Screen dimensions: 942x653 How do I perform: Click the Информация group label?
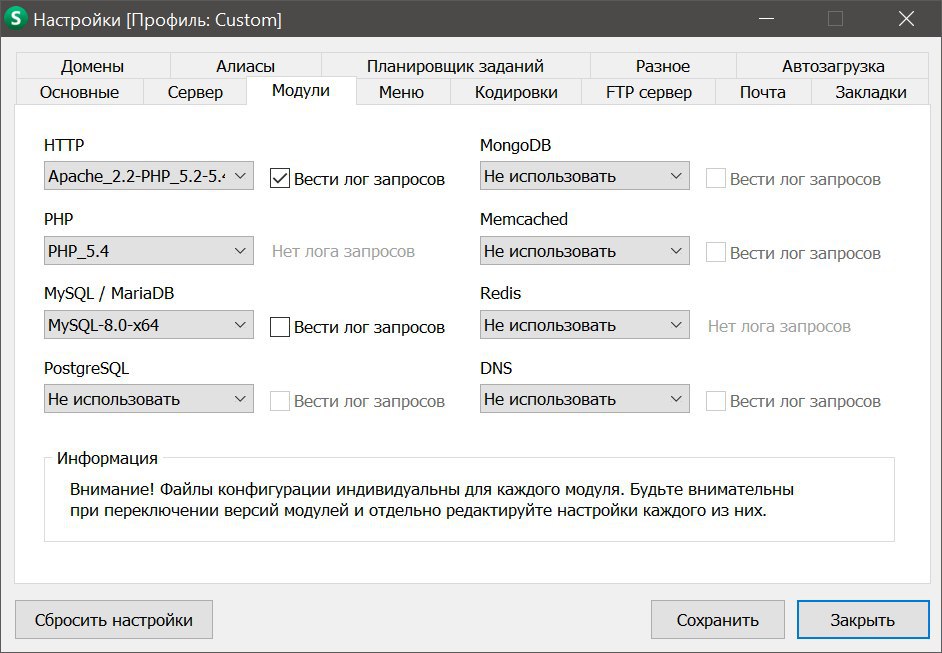pyautogui.click(x=107, y=458)
